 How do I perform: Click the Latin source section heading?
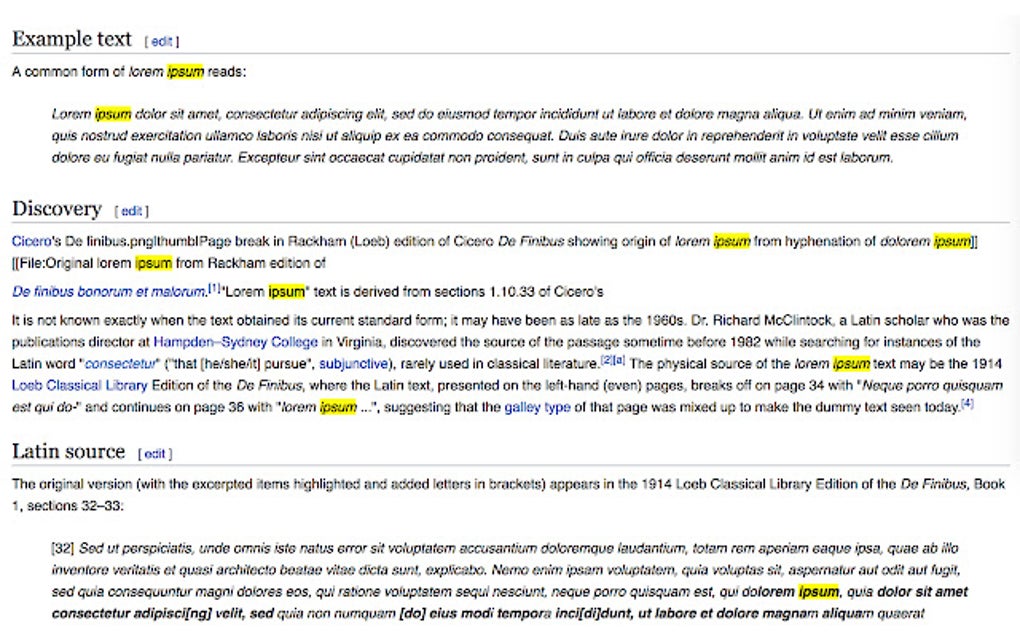point(68,451)
